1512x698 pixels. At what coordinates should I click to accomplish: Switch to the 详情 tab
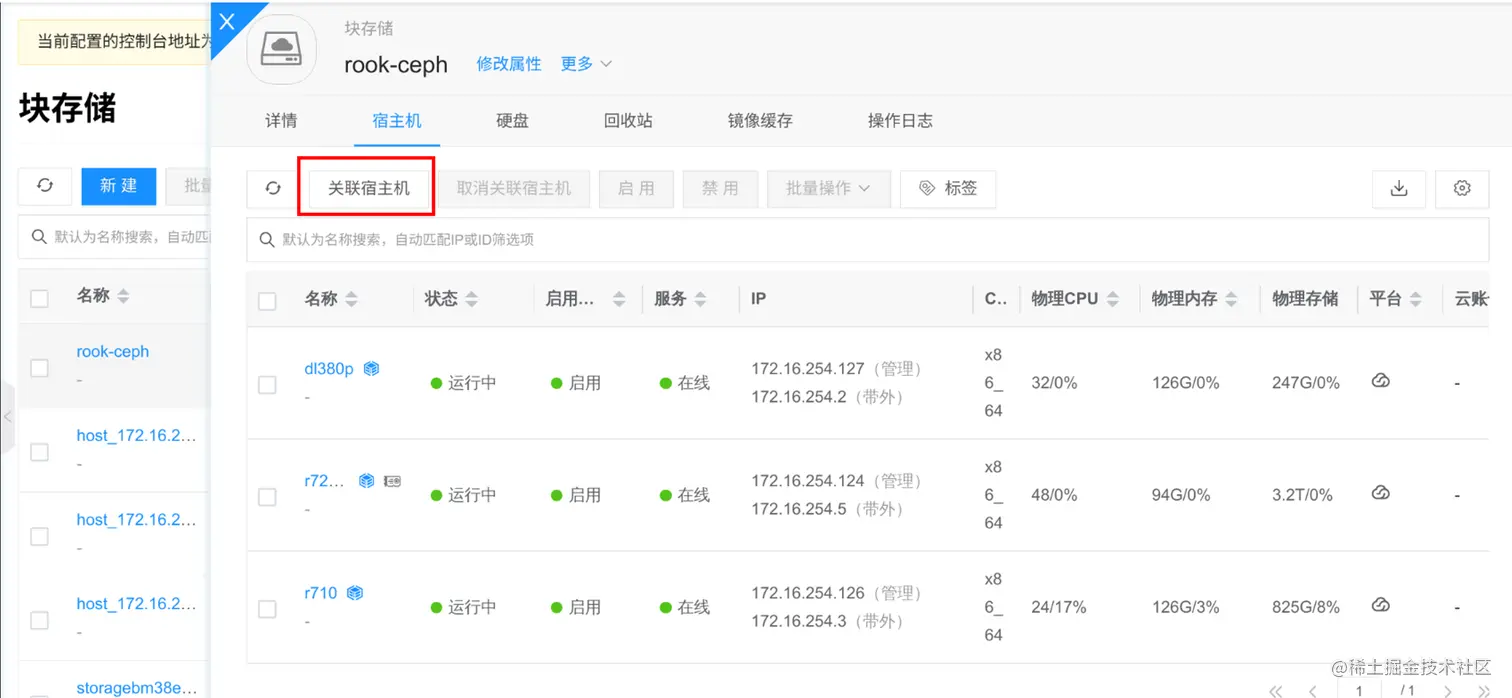point(281,121)
